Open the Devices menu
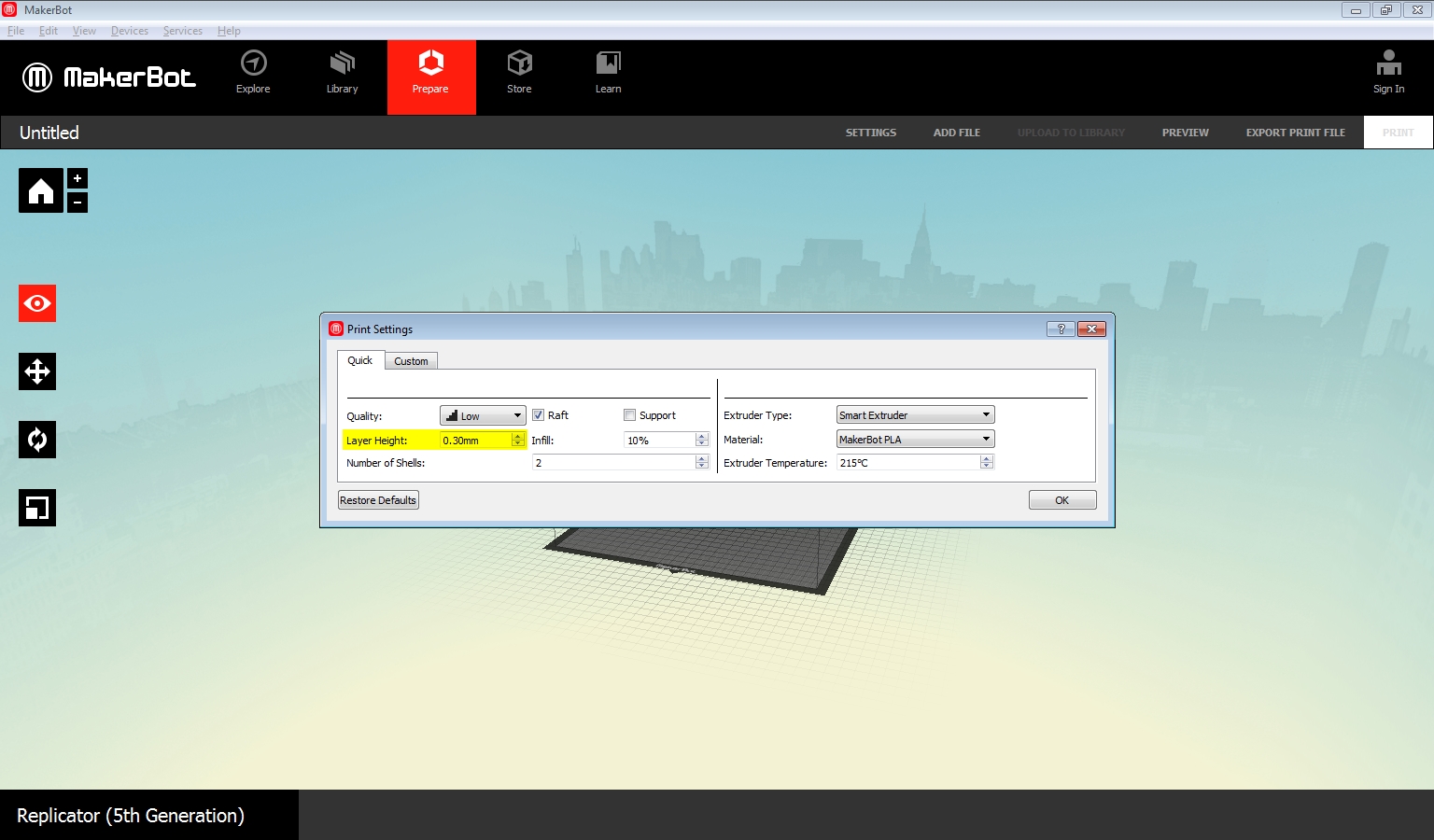Screen dimensions: 1434x840 (129, 31)
